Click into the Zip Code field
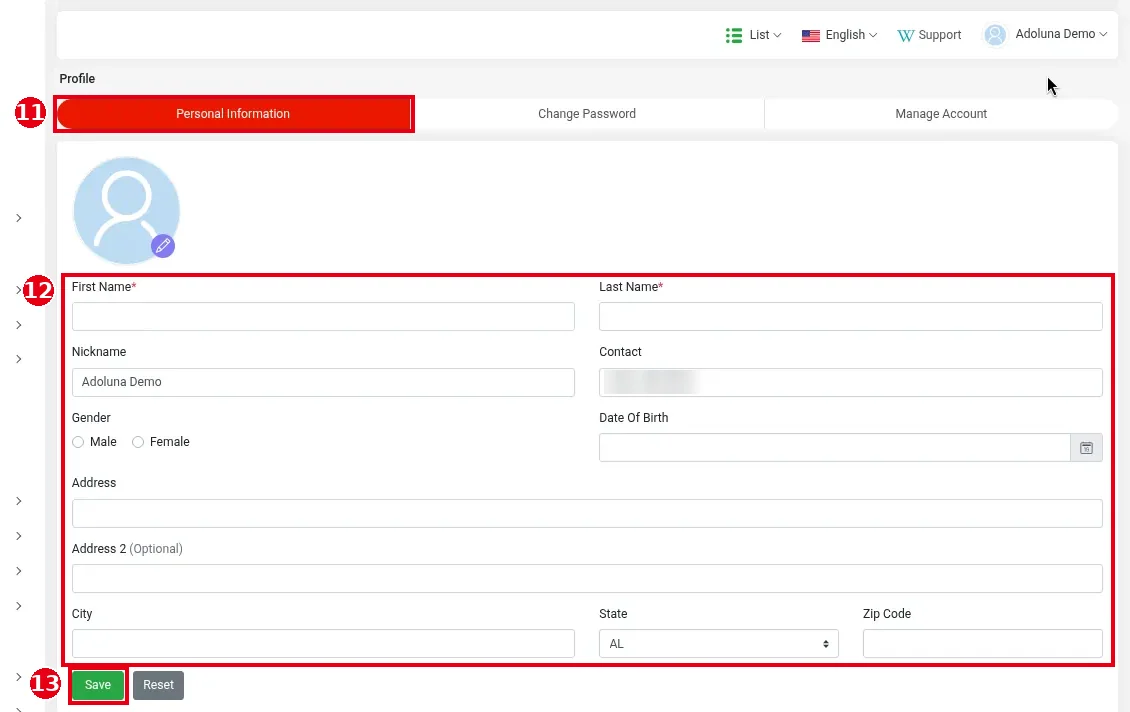The height and width of the screenshot is (712, 1130). pyautogui.click(x=982, y=644)
